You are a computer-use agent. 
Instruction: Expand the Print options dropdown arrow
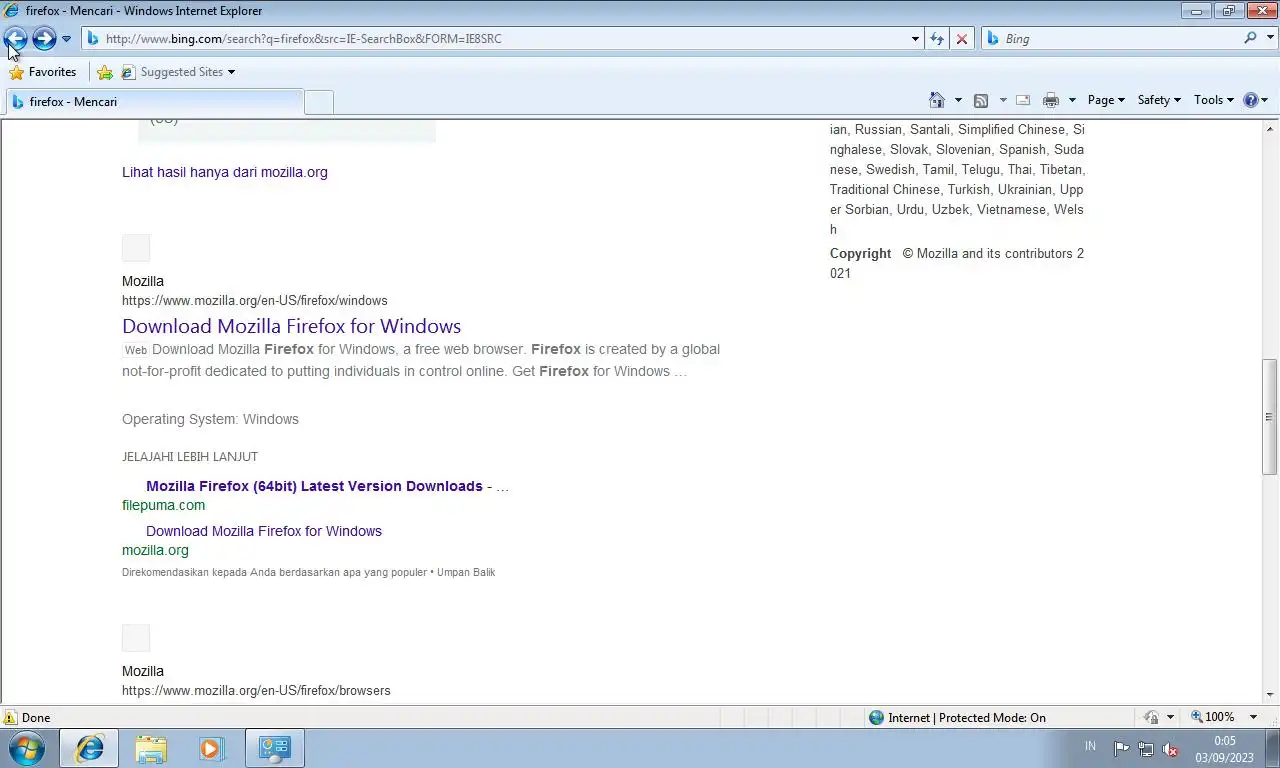[1072, 100]
